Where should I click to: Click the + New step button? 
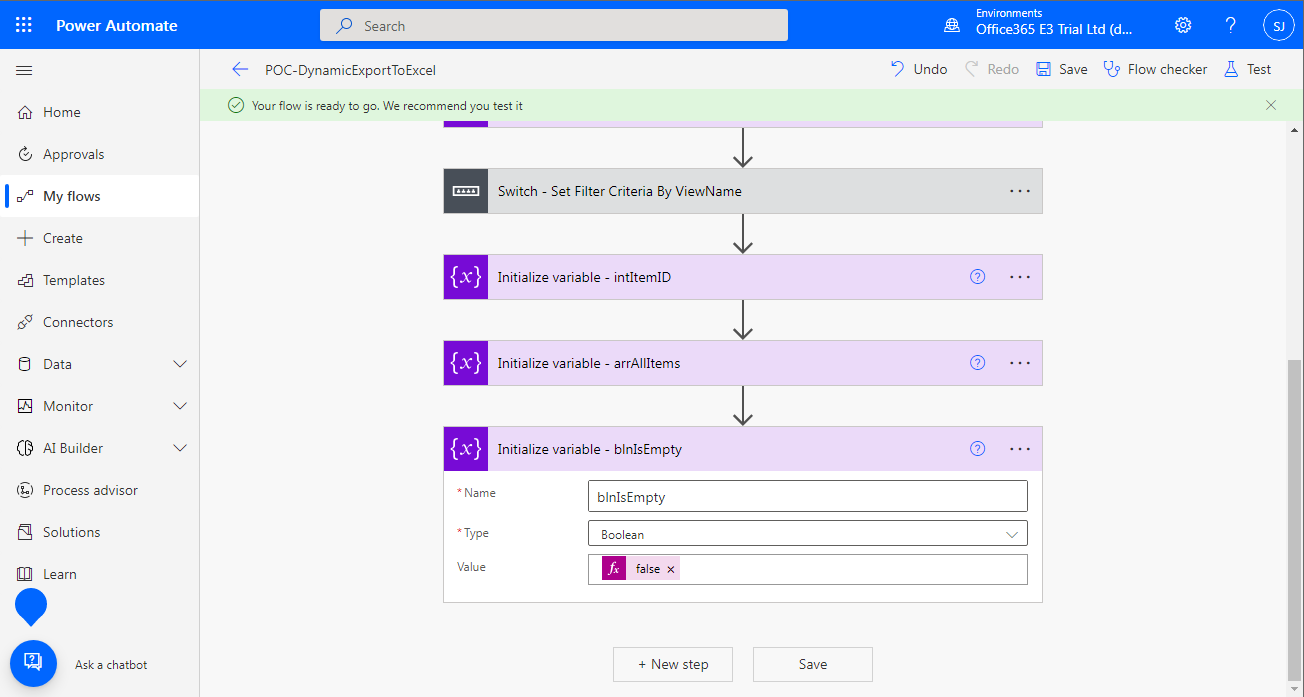(673, 664)
